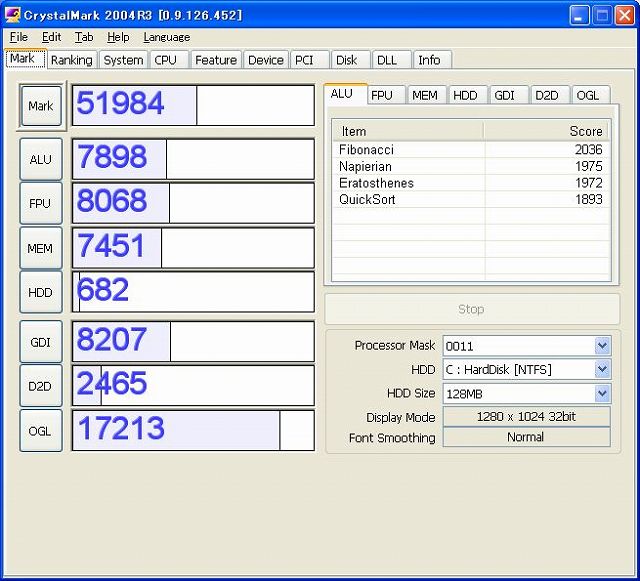Click the ALU score bar 7898
This screenshot has height=581, width=640.
pos(193,159)
